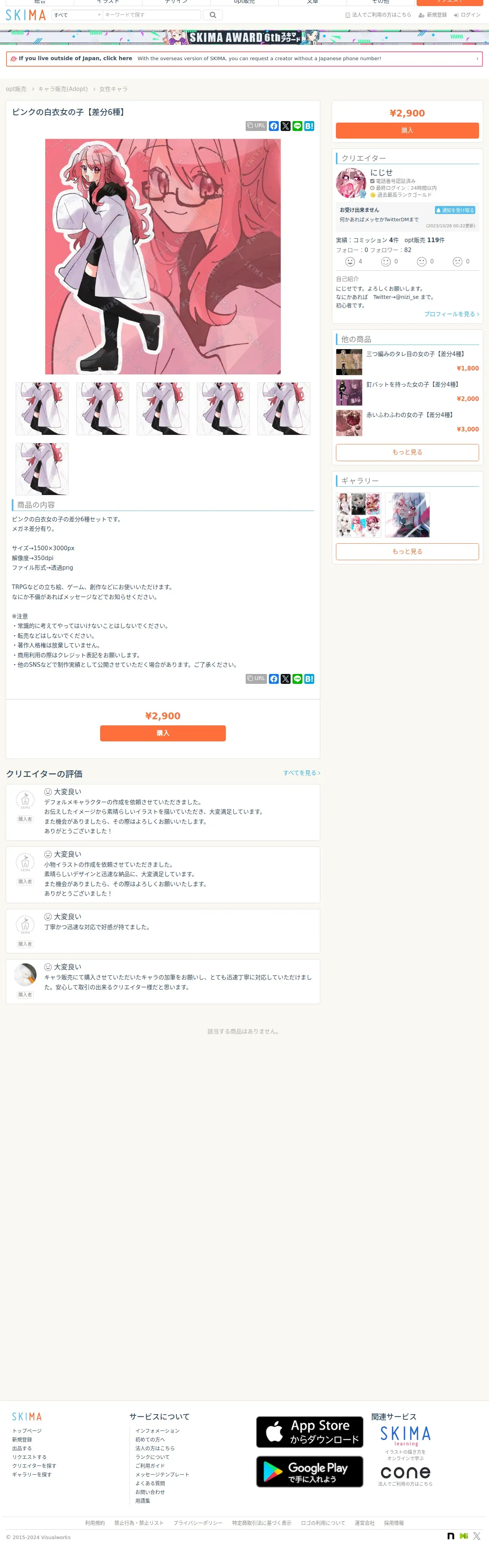The height and width of the screenshot is (1568, 489).
Task: Open the SKIMA AWARD 6th banner
Action: (244, 37)
